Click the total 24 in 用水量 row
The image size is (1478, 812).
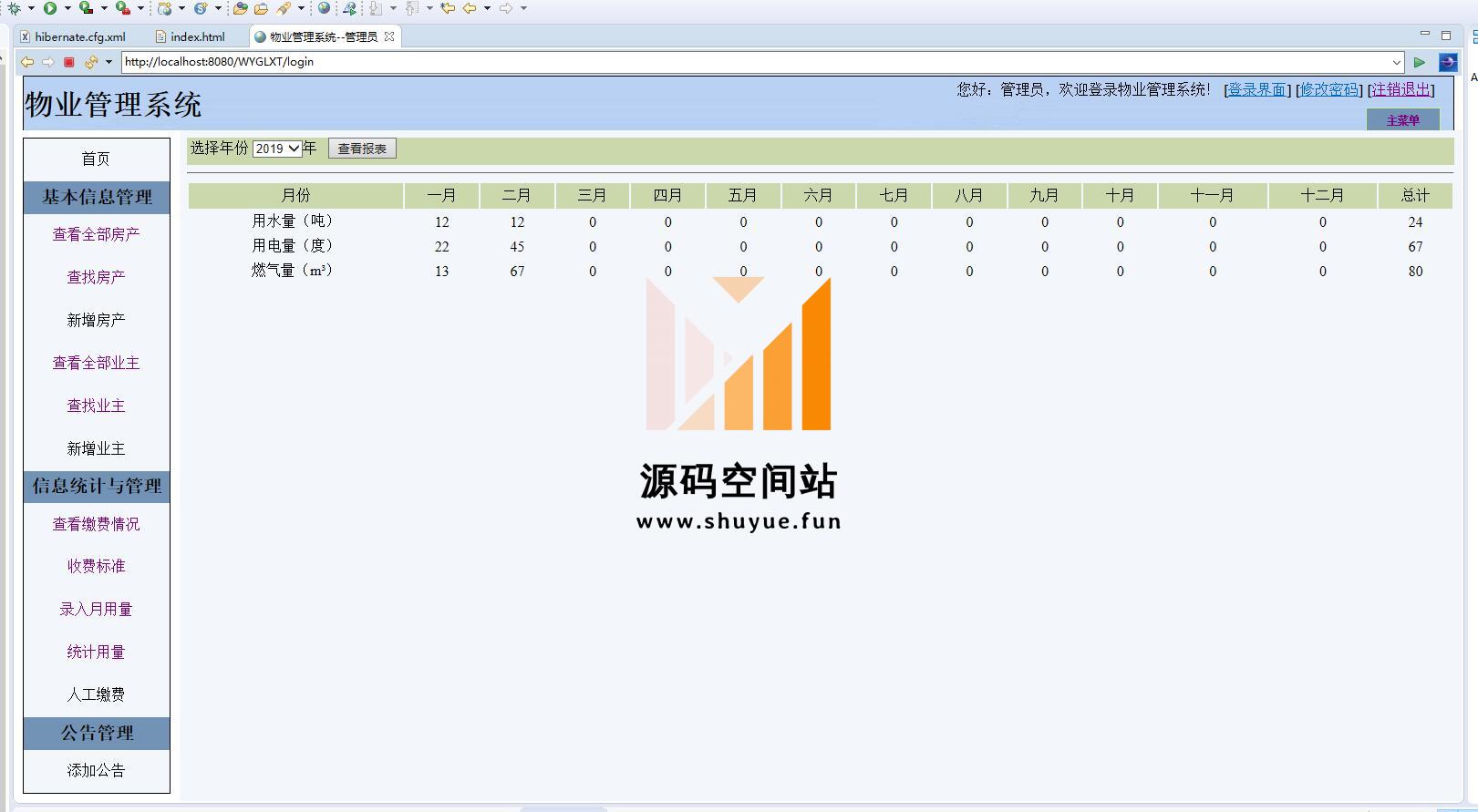pos(1415,222)
